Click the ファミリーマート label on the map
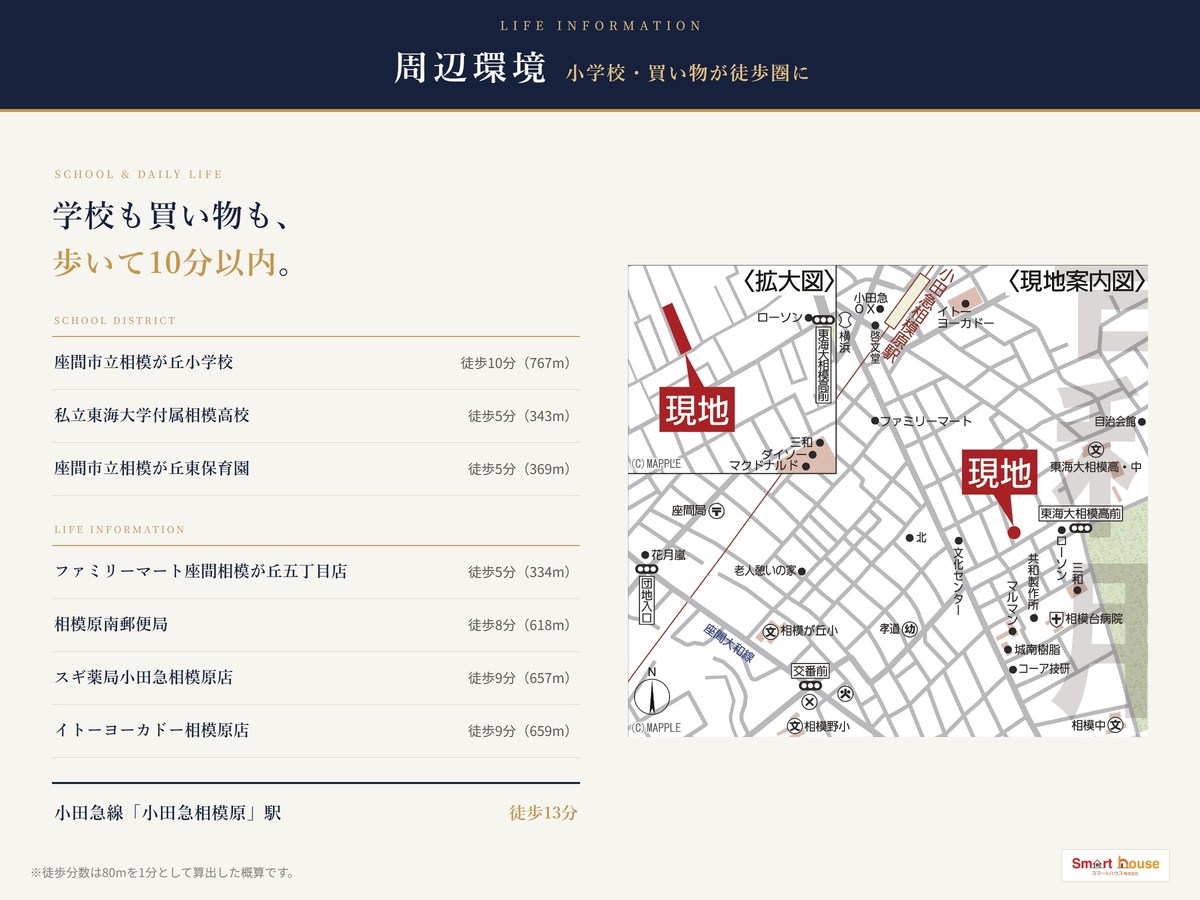The width and height of the screenshot is (1200, 900). (x=925, y=421)
